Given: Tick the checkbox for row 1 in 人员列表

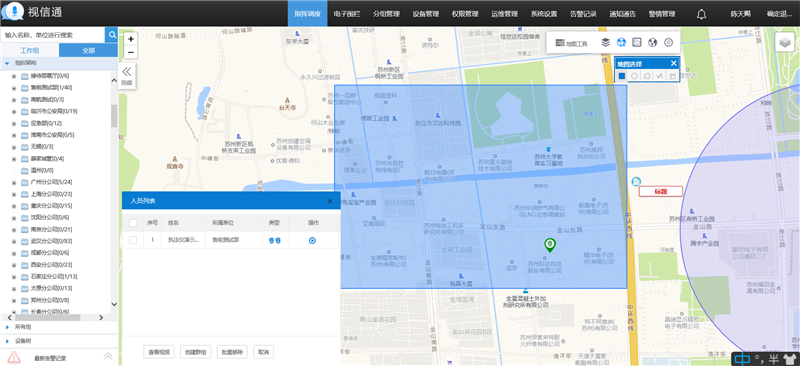Looking at the screenshot, I should tap(133, 240).
